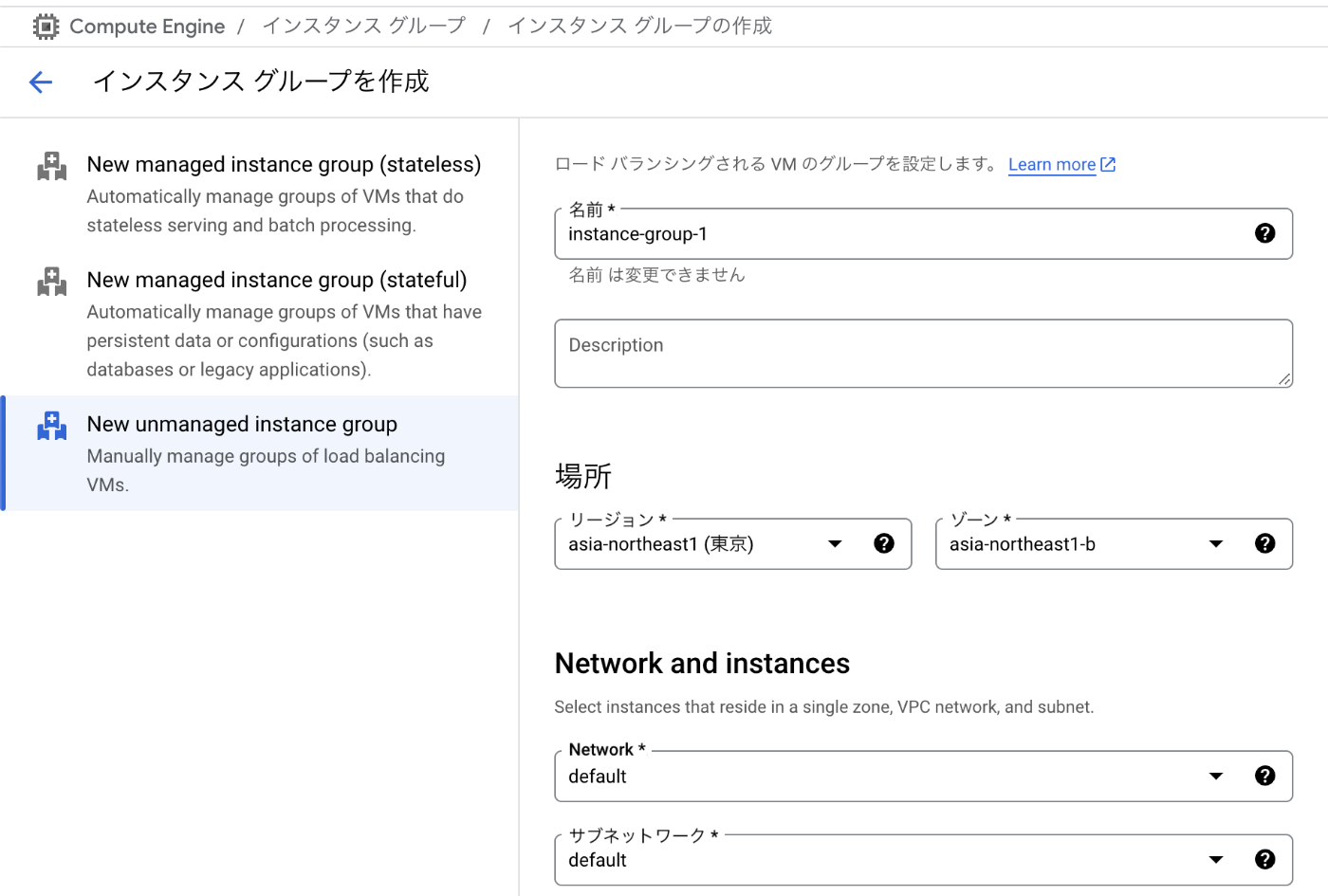
Task: Click the 場所 section heading
Action: pyautogui.click(x=583, y=476)
